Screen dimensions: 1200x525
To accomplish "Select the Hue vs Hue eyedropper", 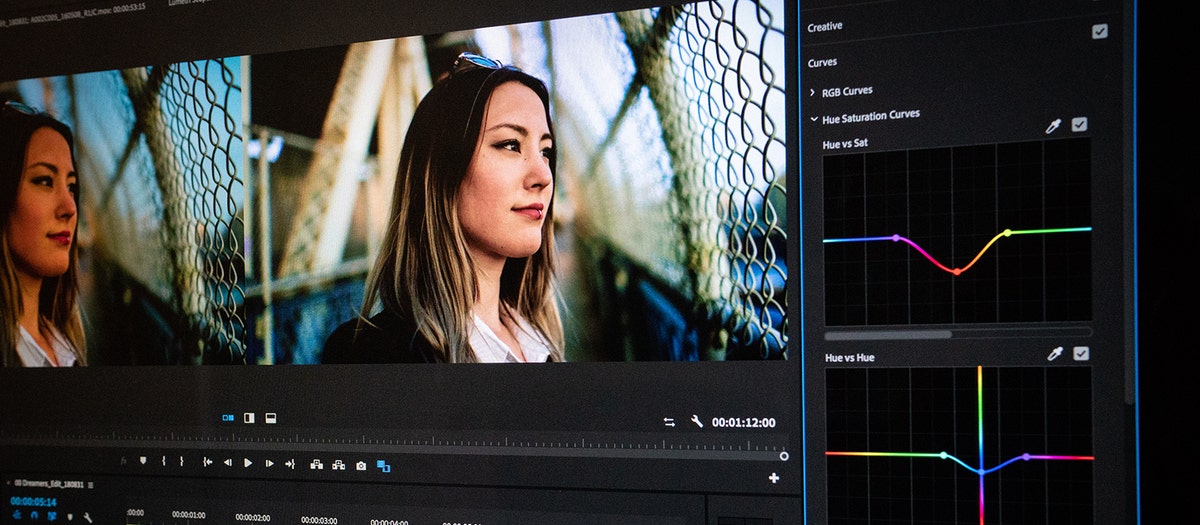I will [x=1054, y=353].
